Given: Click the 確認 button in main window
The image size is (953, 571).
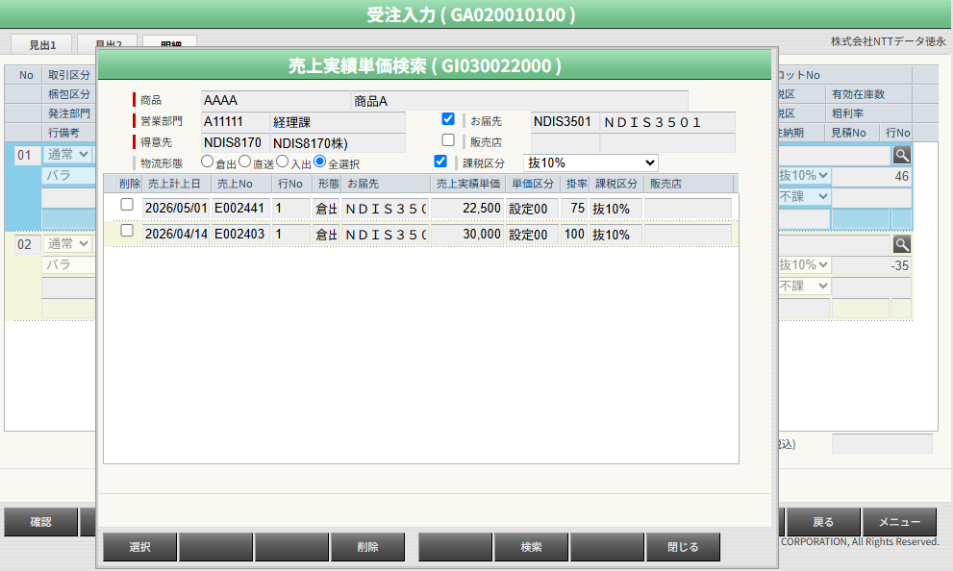Looking at the screenshot, I should (41, 522).
